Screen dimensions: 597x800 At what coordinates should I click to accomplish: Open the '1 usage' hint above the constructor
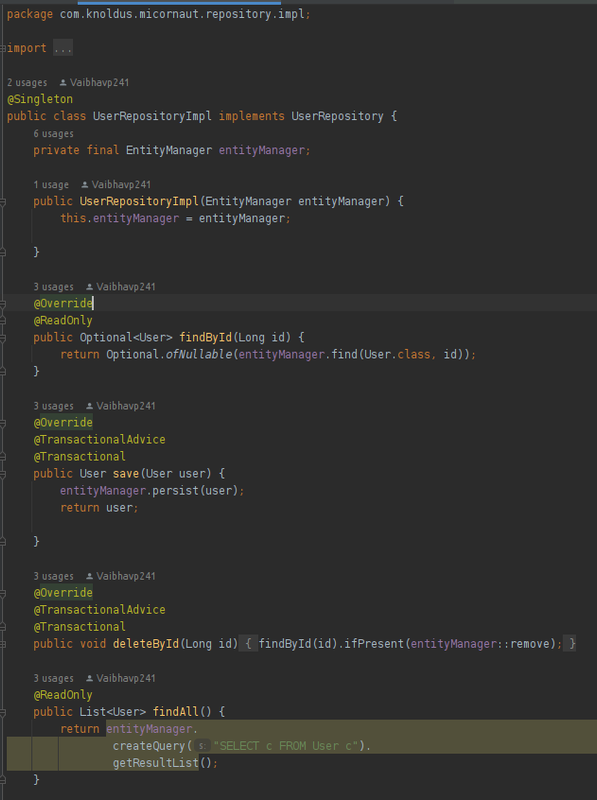pyautogui.click(x=51, y=185)
